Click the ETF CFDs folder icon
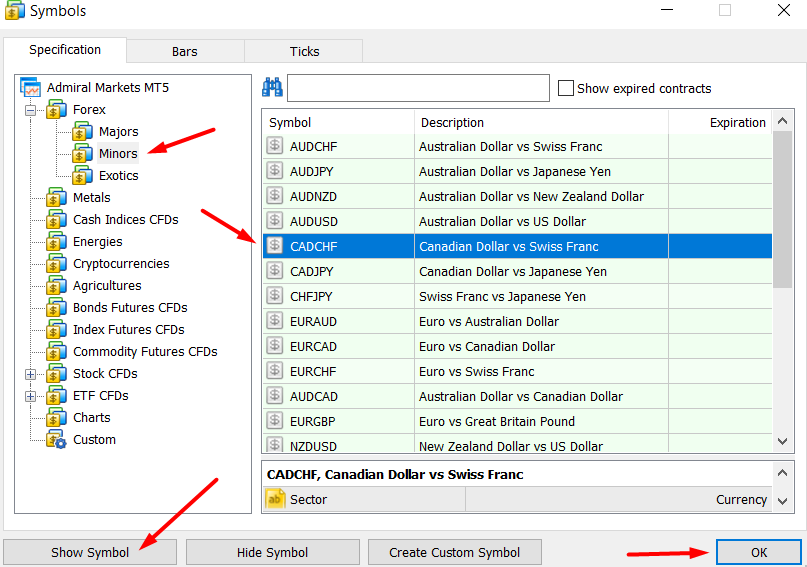The image size is (807, 567). [56, 396]
